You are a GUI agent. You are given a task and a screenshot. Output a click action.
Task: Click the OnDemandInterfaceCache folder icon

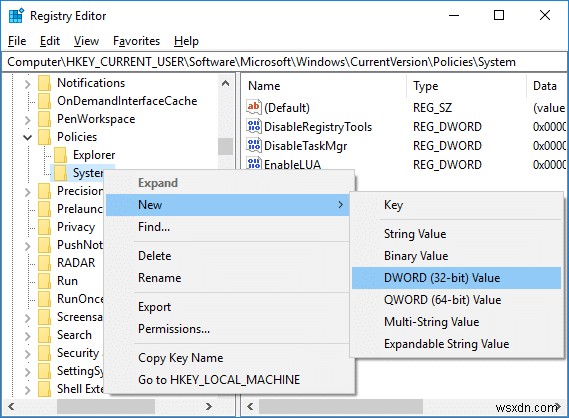click(x=45, y=101)
